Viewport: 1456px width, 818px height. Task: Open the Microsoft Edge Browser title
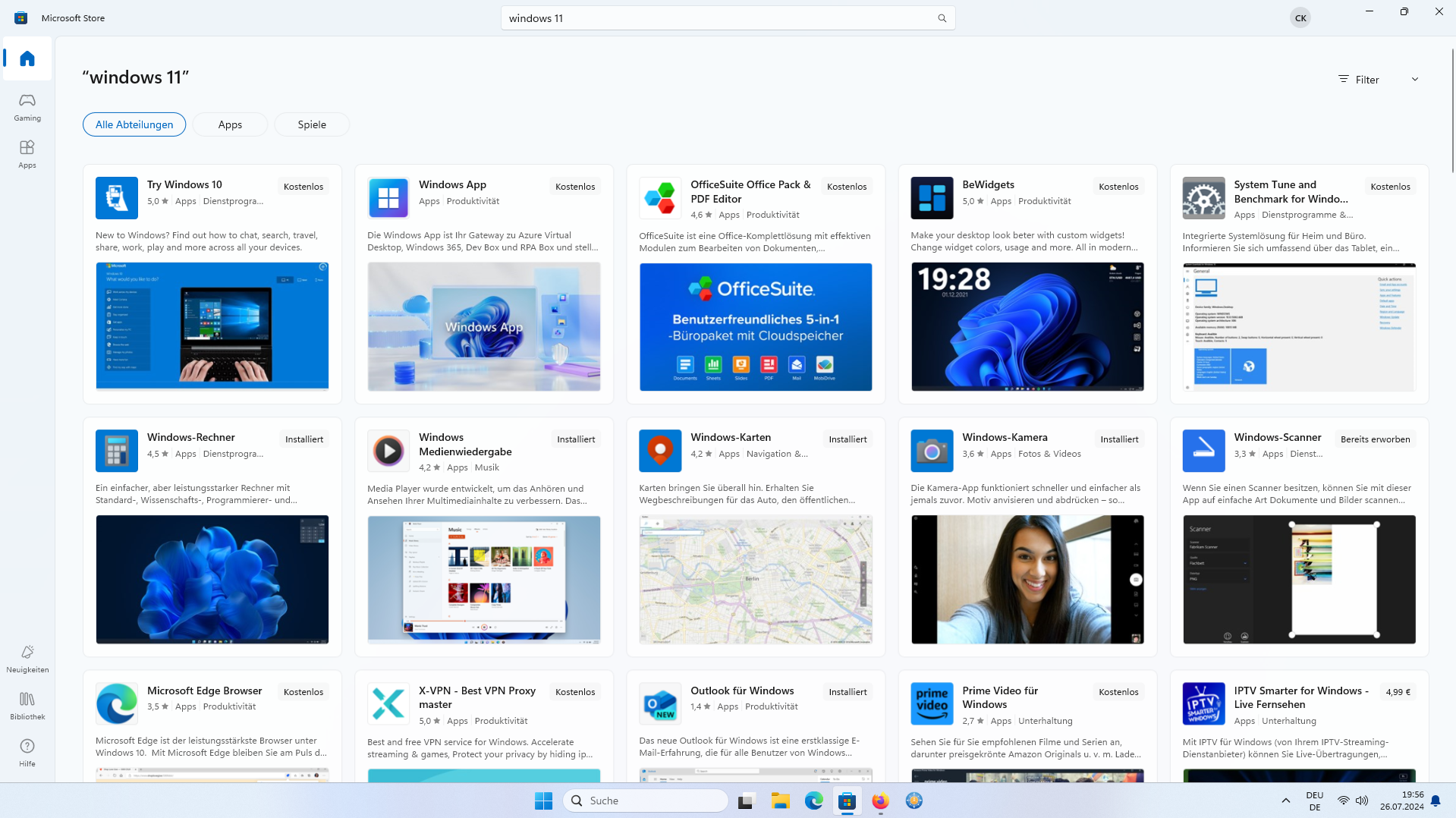click(x=204, y=691)
